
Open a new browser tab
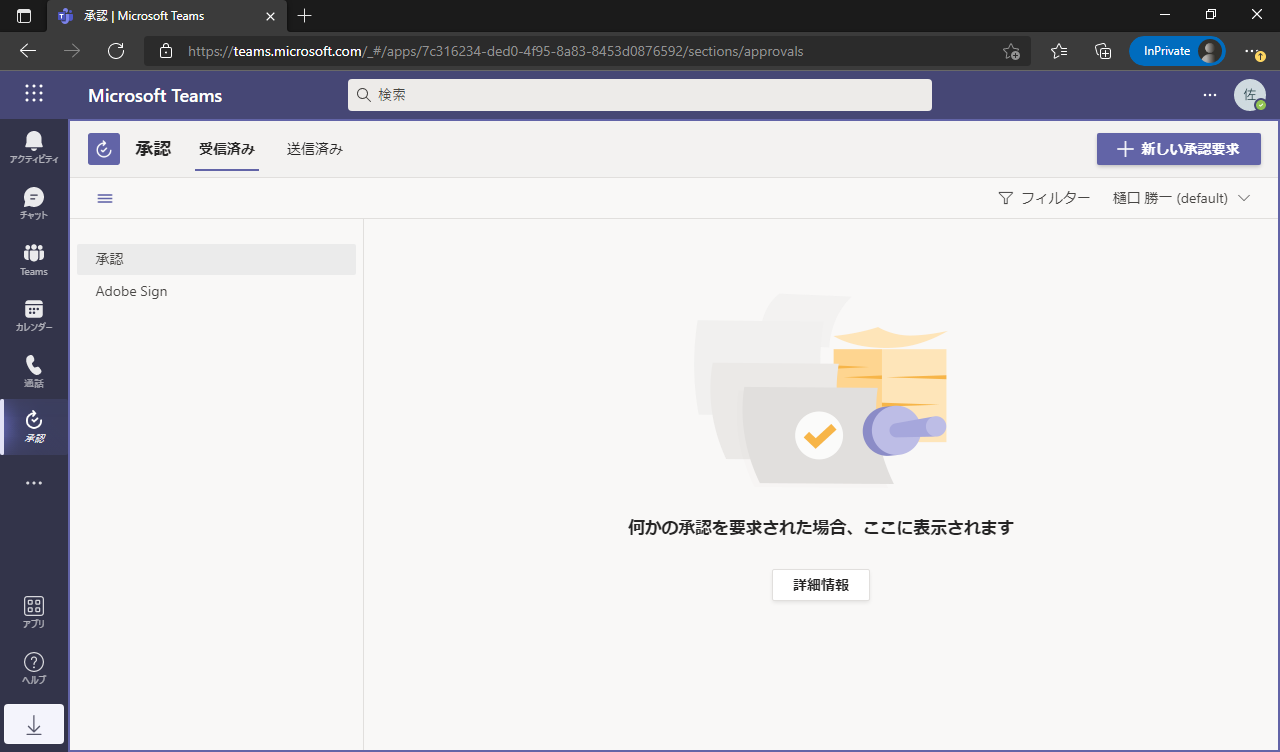point(305,16)
